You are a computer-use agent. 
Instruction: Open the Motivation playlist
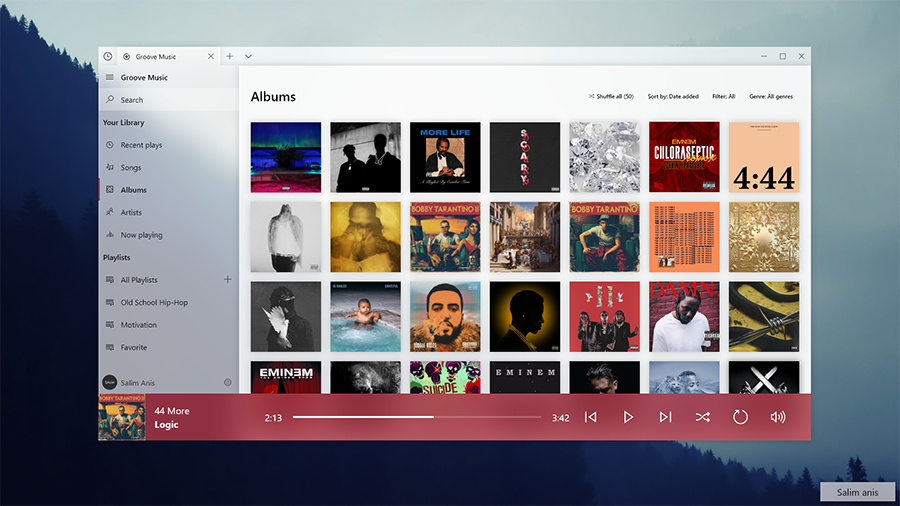(x=169, y=325)
